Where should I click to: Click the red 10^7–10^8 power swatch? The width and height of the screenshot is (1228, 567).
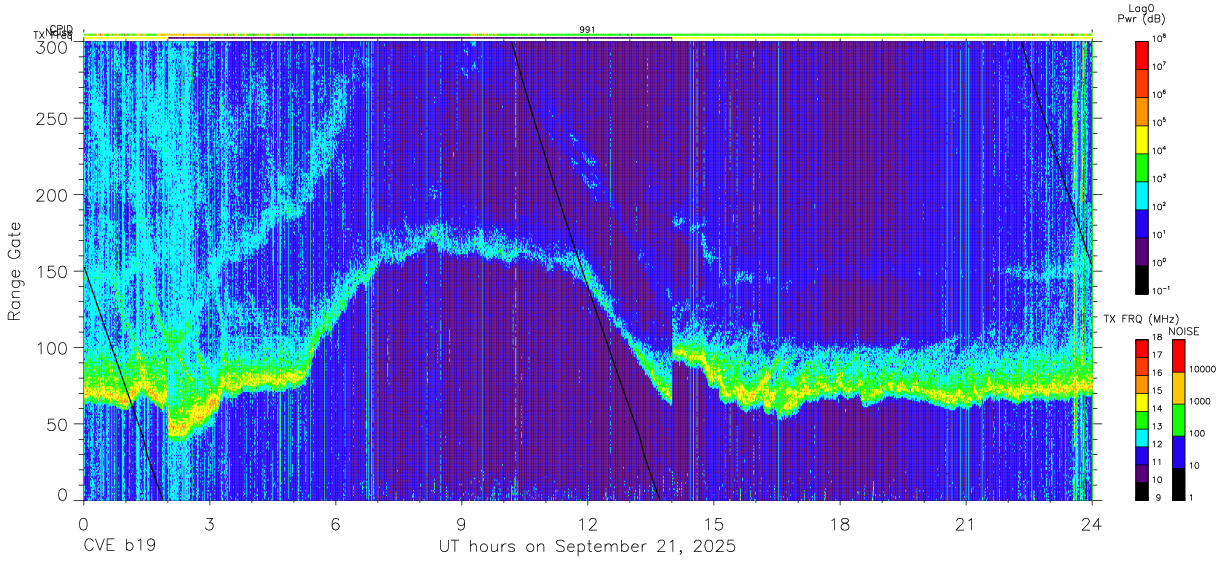coord(1142,54)
